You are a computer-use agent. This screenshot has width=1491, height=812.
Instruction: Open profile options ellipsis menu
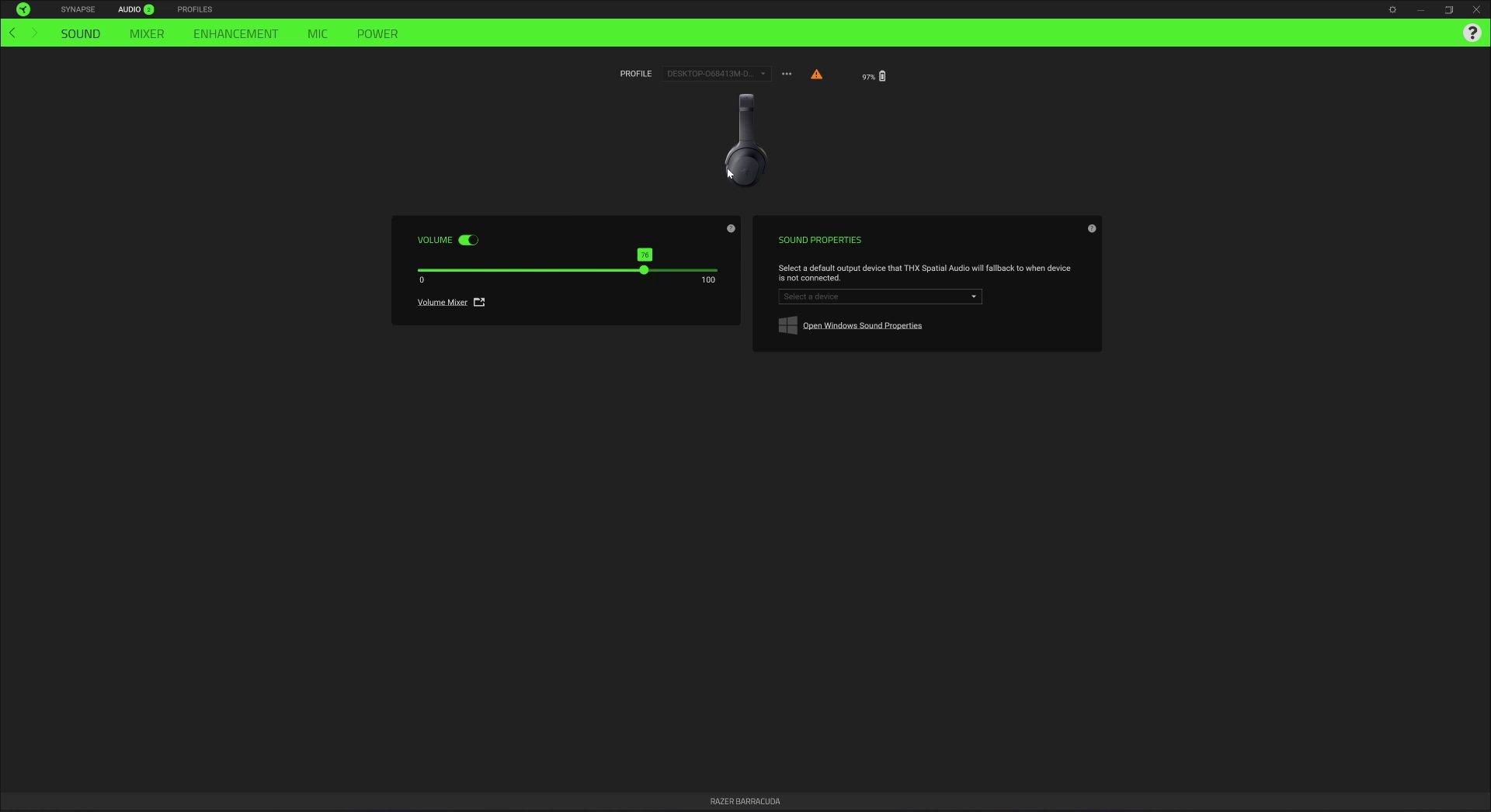coord(787,74)
